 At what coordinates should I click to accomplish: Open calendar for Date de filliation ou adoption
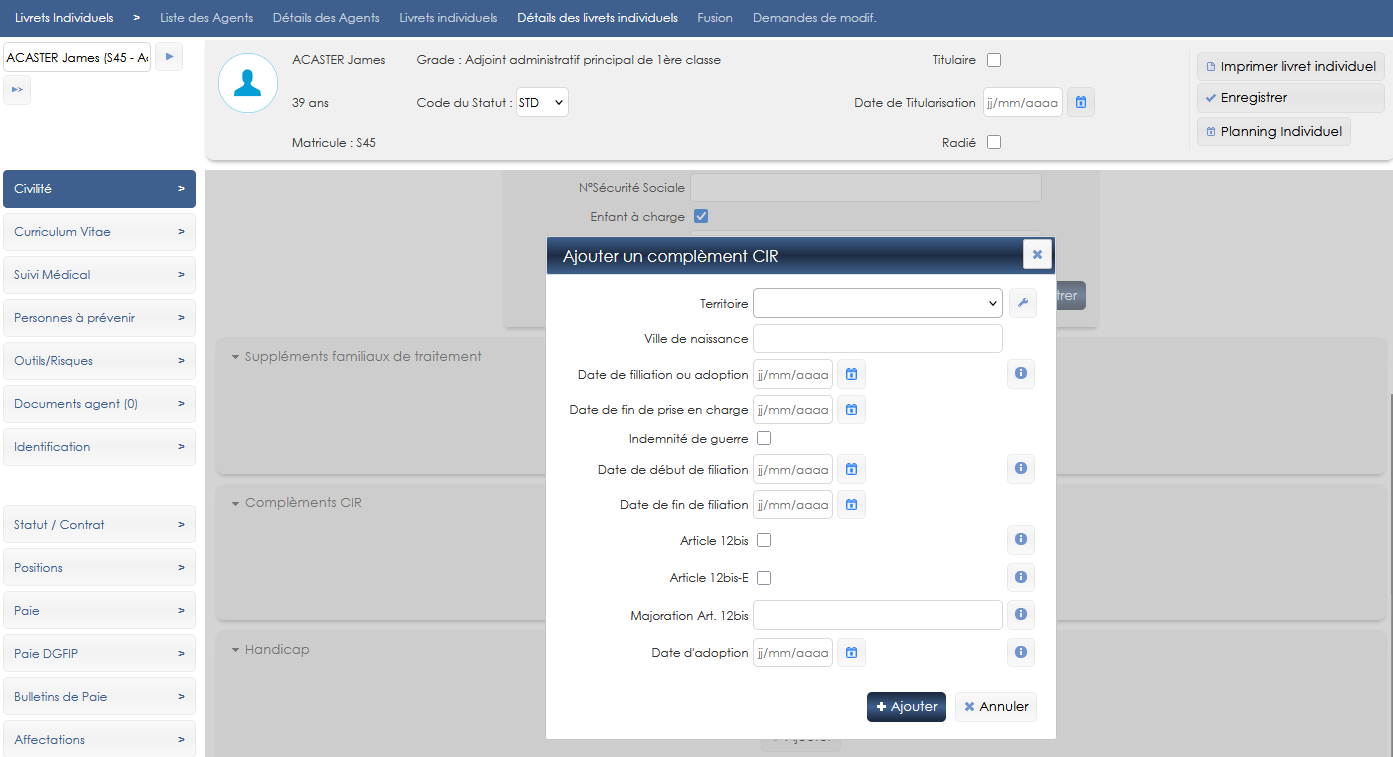coord(851,374)
